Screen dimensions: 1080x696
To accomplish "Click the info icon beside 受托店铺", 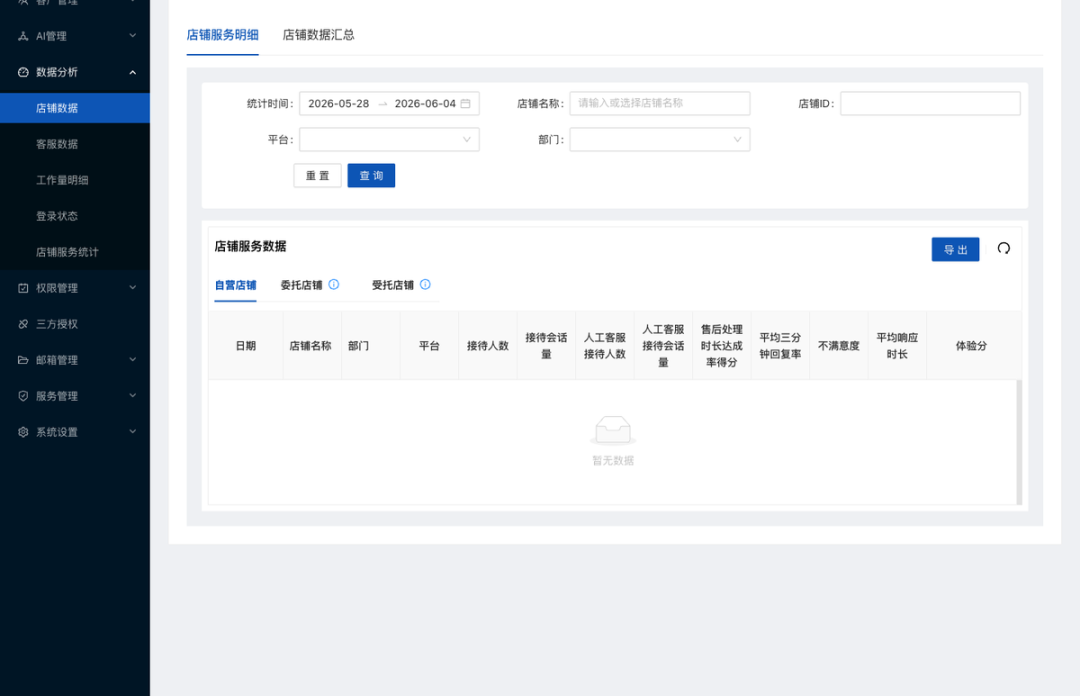I will coord(425,285).
